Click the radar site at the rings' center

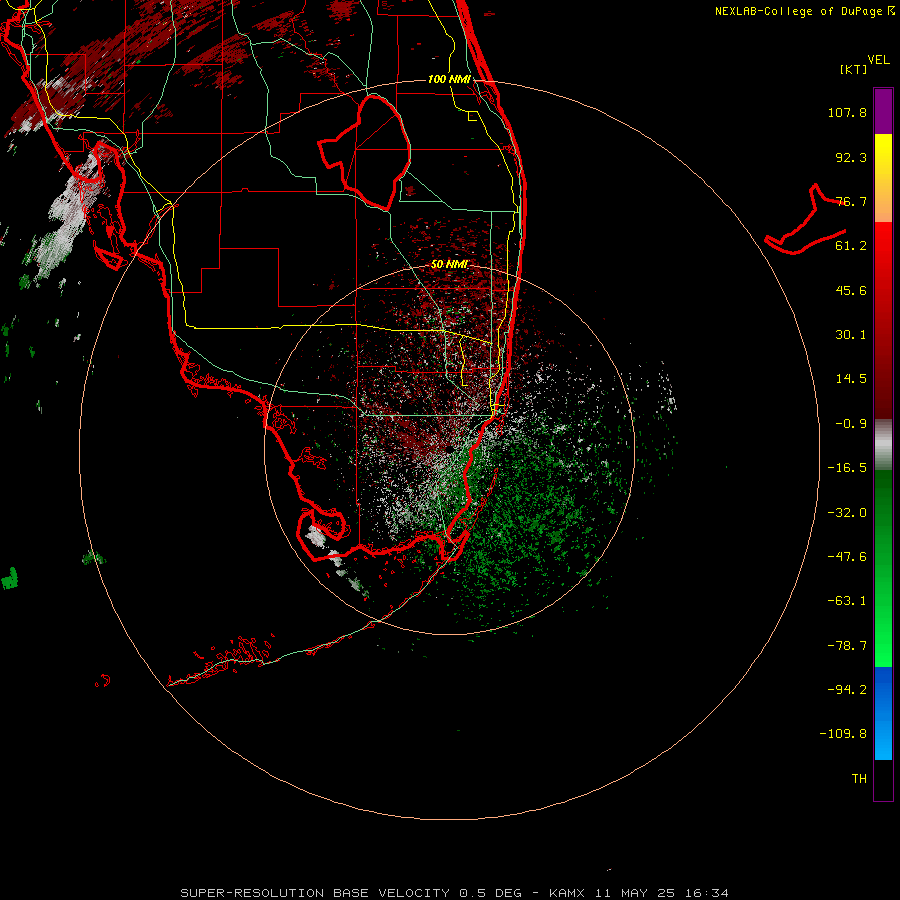pos(449,449)
